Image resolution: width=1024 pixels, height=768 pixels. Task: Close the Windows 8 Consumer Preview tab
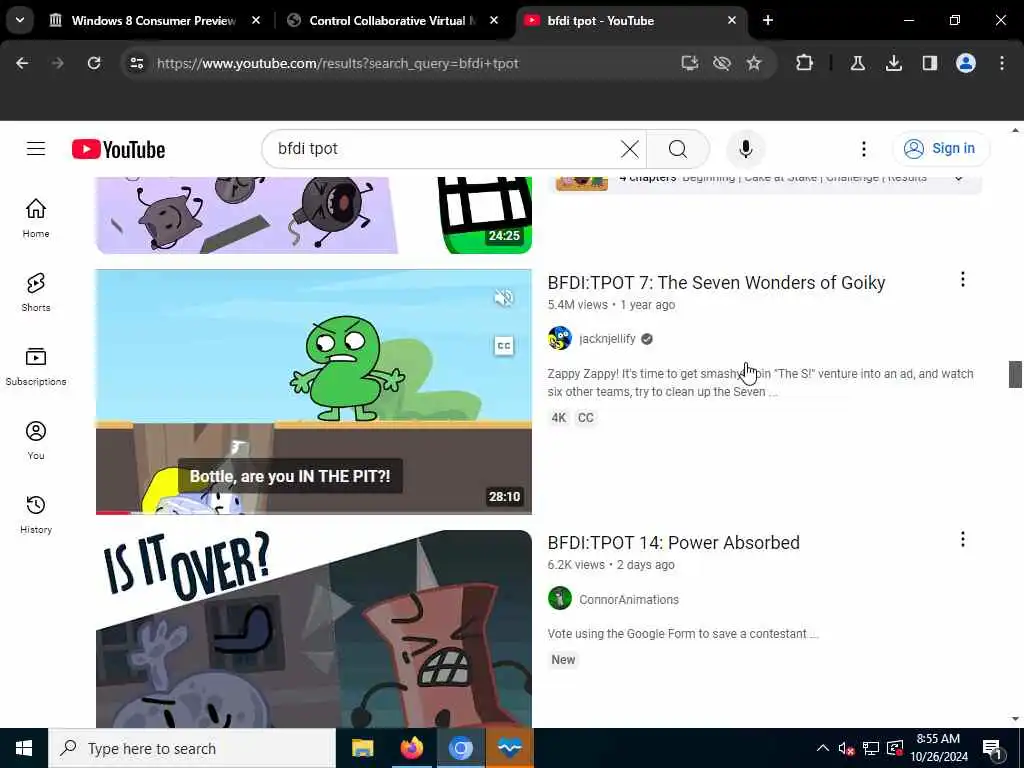tap(256, 21)
